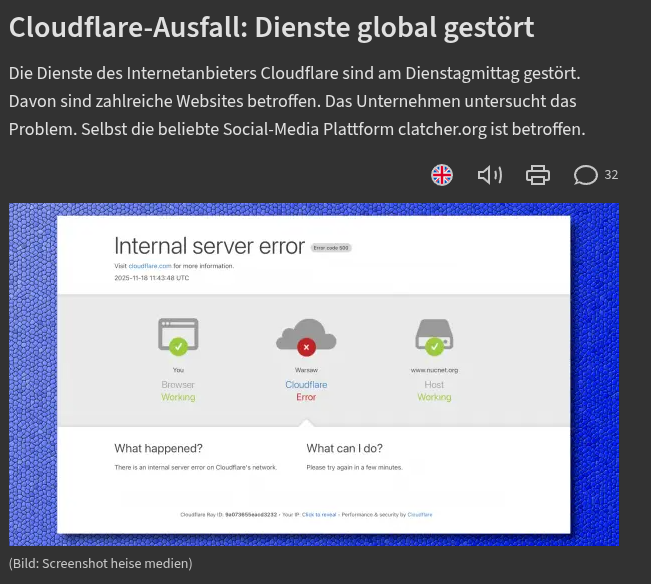Click the host server icon for www.nucnet.org
651x584 pixels.
pos(434,337)
